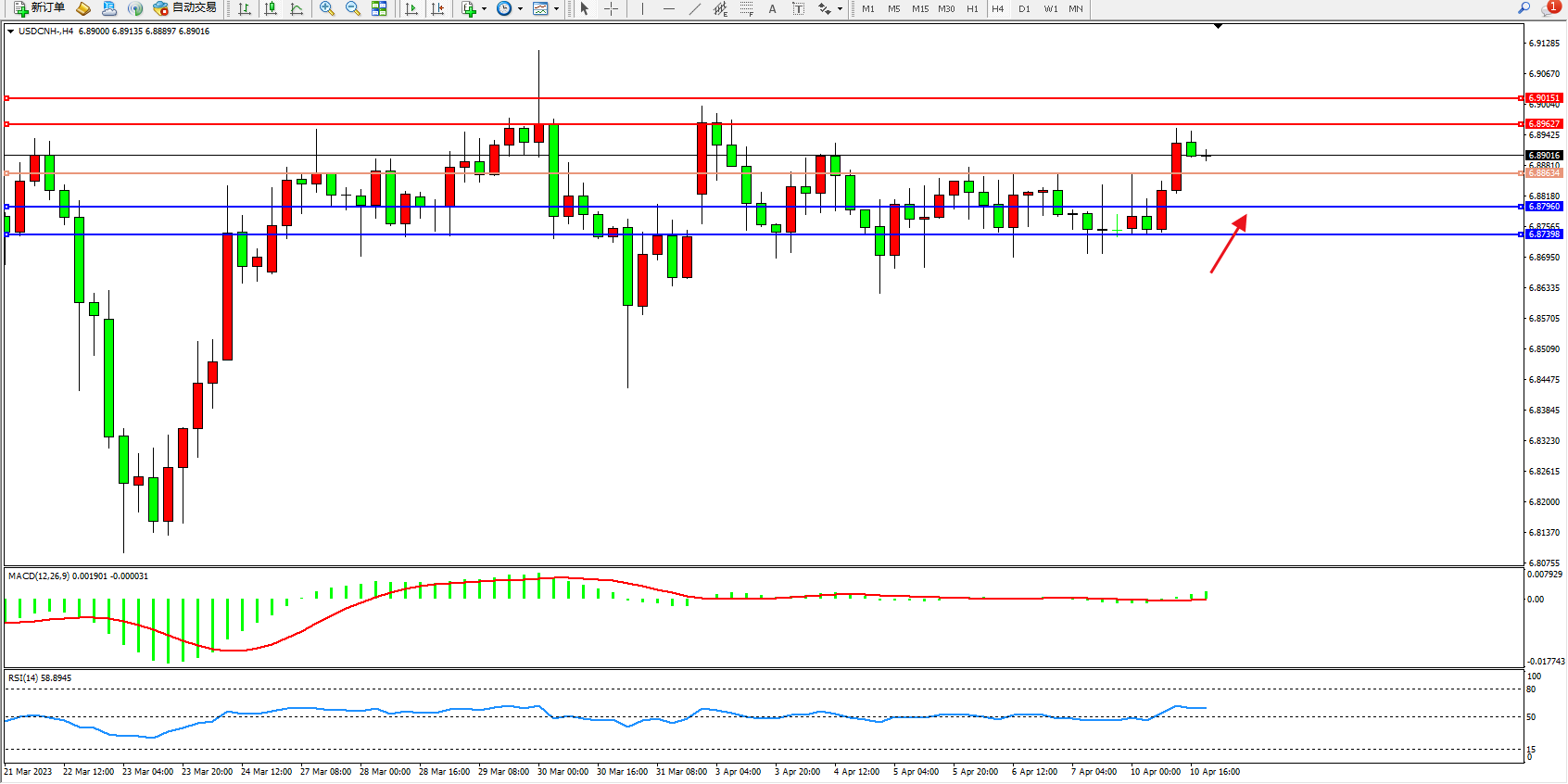Click the New Order (新订单) button
This screenshot has height=784, width=1568.
coord(39,8)
